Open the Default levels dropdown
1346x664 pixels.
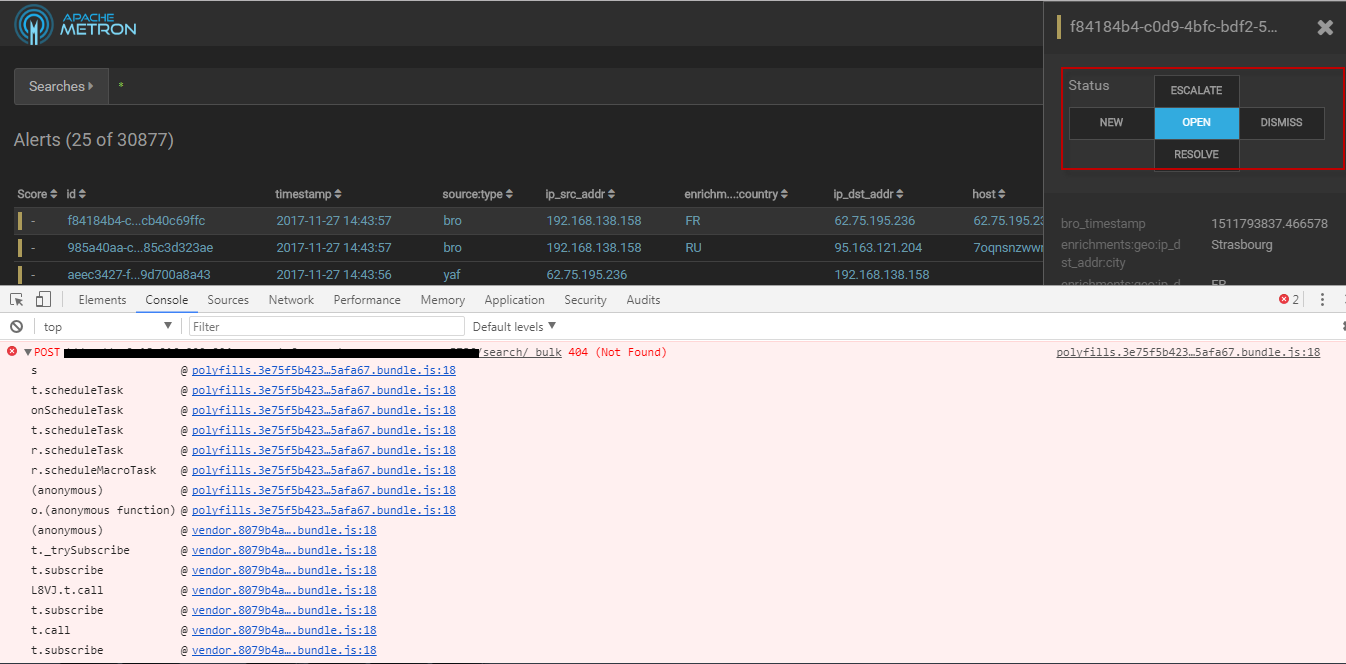(514, 326)
